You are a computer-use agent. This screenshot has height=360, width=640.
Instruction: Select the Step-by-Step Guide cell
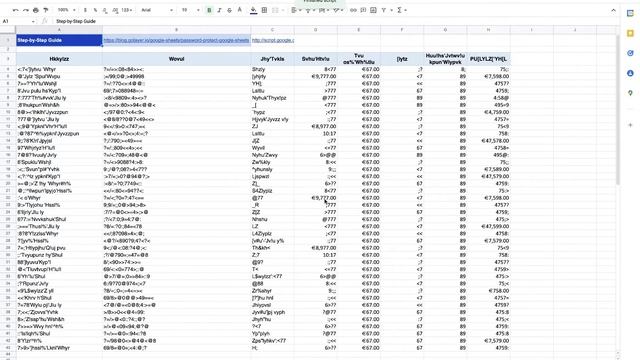click(x=59, y=40)
